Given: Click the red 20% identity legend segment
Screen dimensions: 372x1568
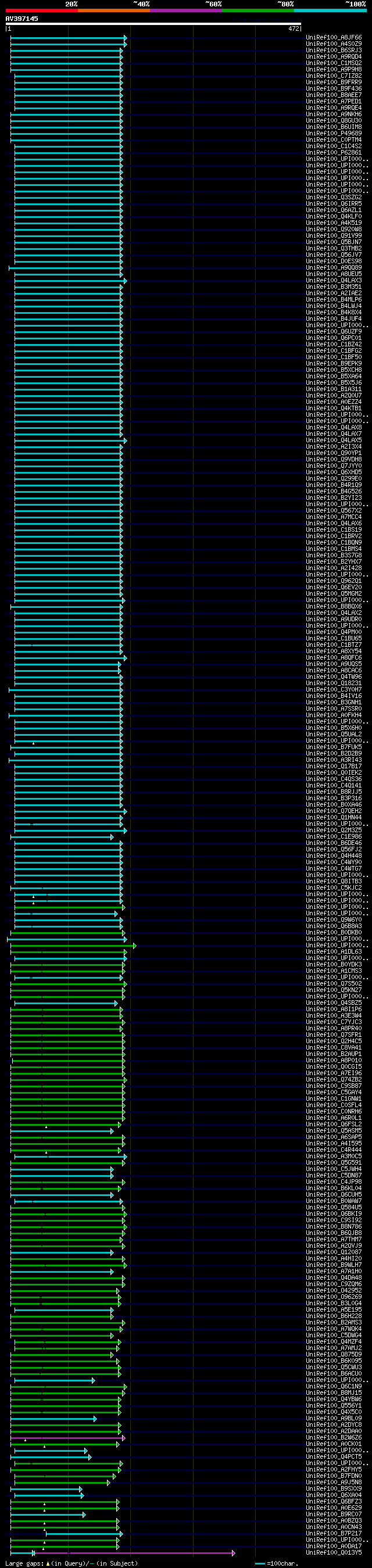Looking at the screenshot, I should 41,10.
